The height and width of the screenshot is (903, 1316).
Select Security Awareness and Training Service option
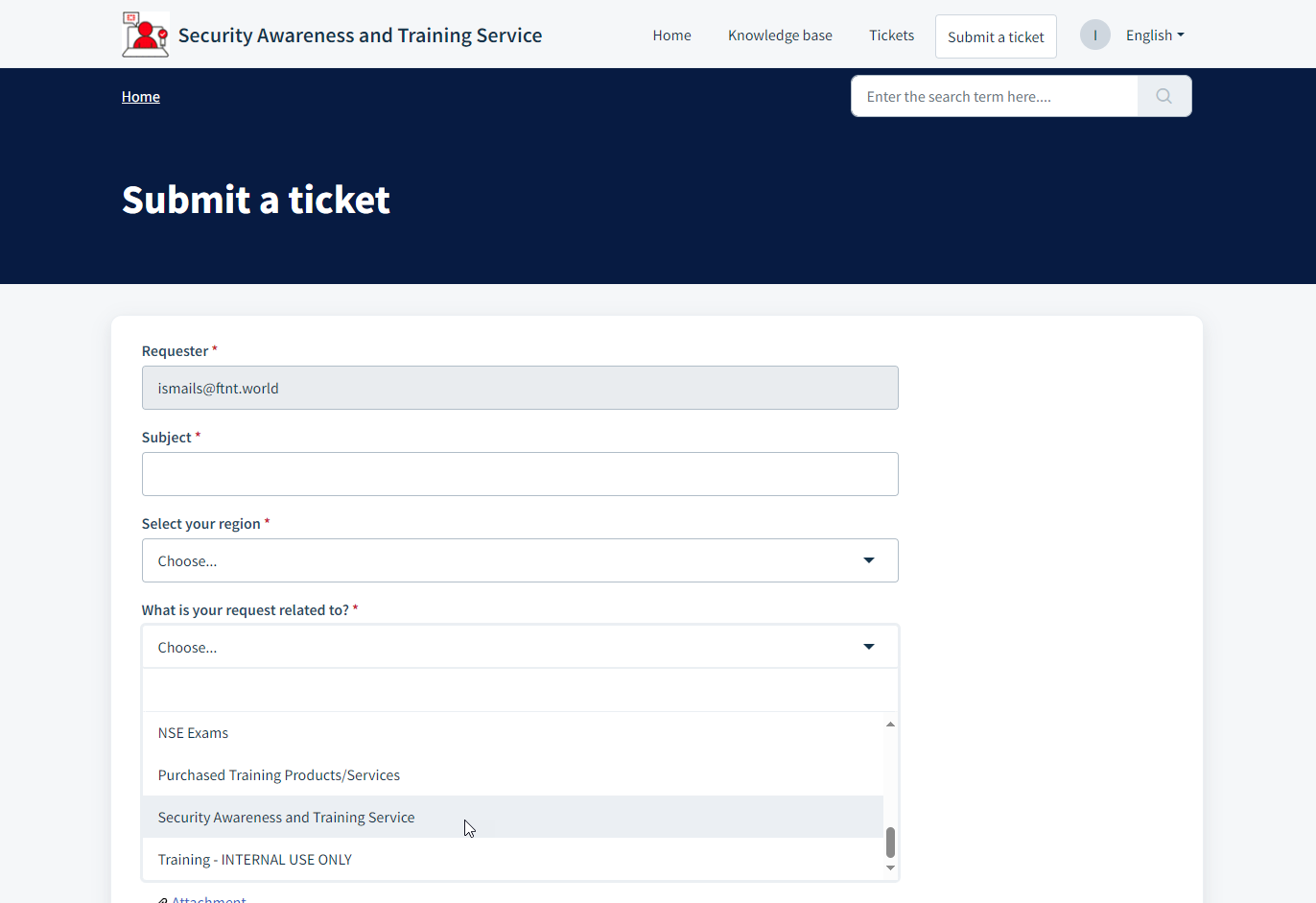[x=512, y=818]
